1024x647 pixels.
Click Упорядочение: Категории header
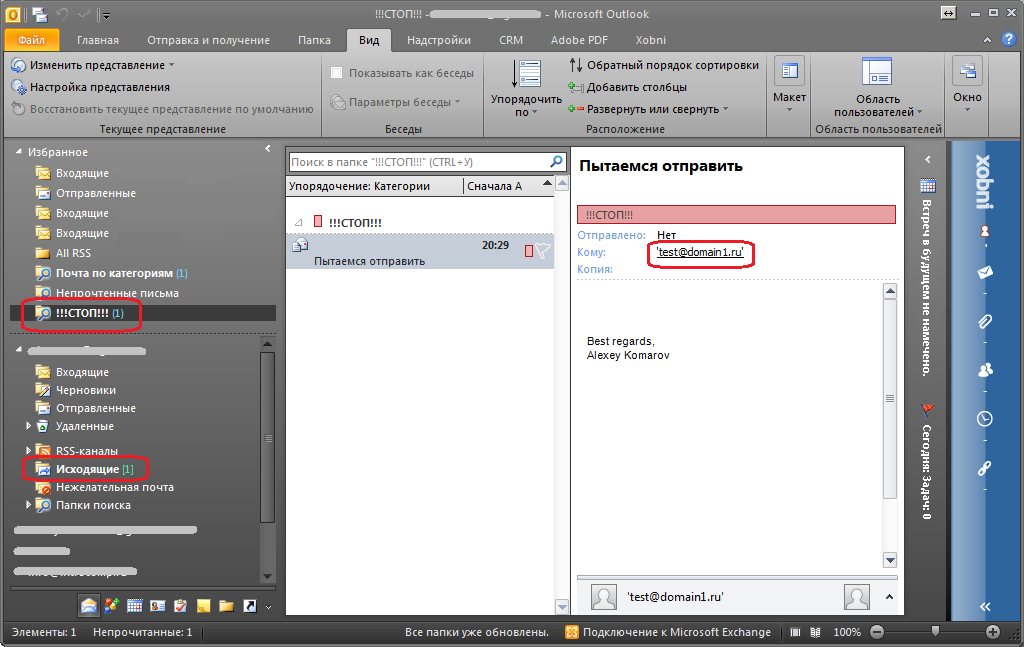(375, 186)
